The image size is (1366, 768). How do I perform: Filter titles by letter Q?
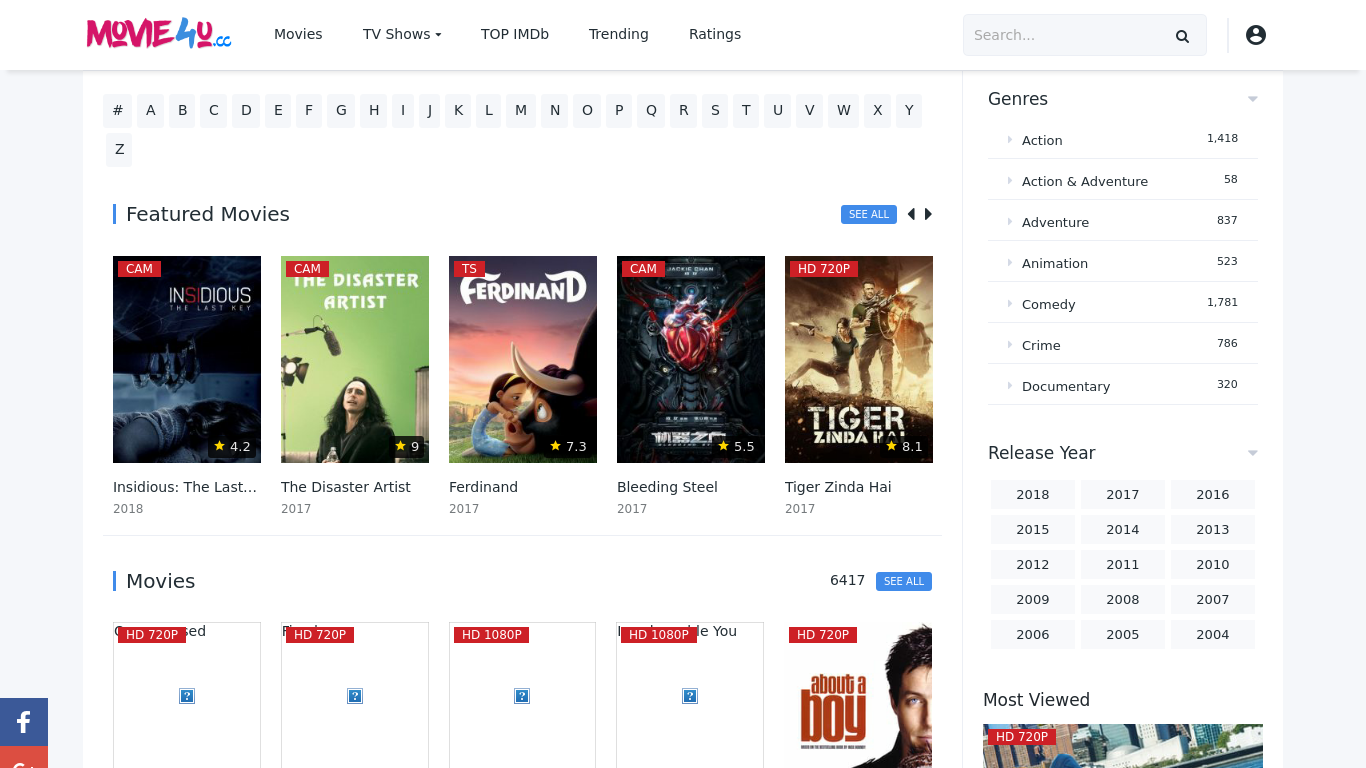(x=651, y=111)
